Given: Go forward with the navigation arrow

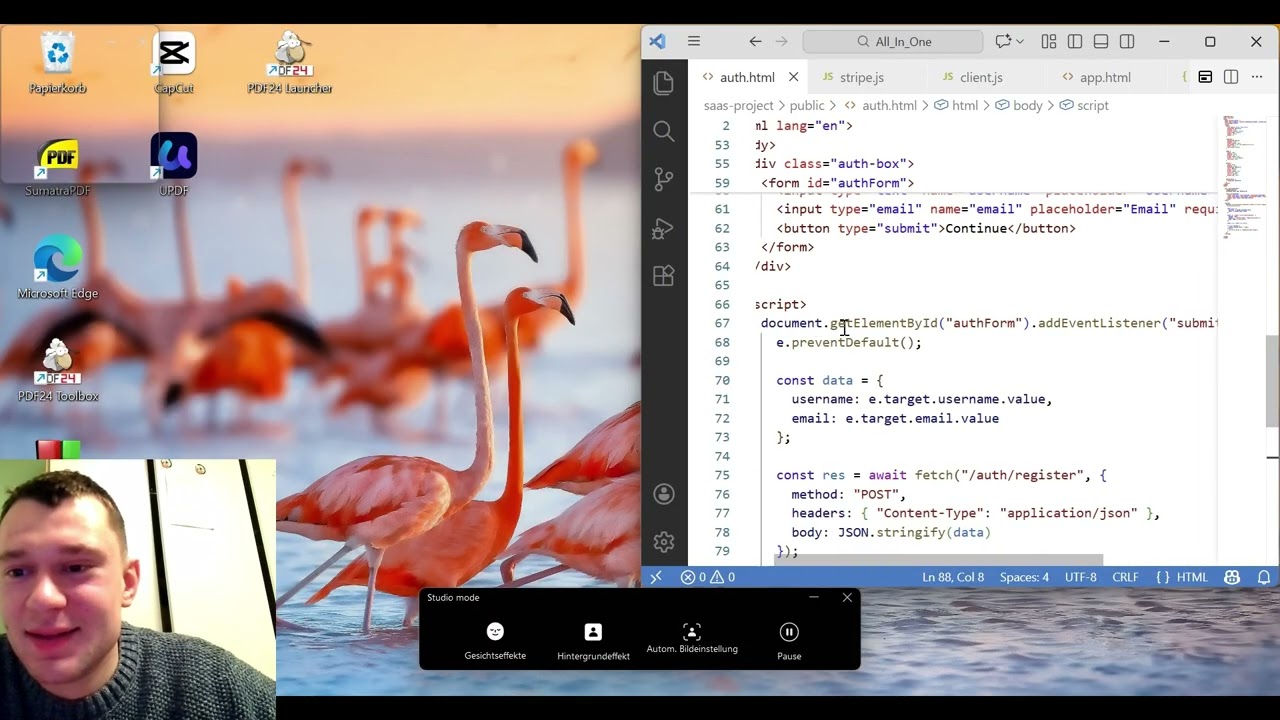Looking at the screenshot, I should pyautogui.click(x=782, y=41).
